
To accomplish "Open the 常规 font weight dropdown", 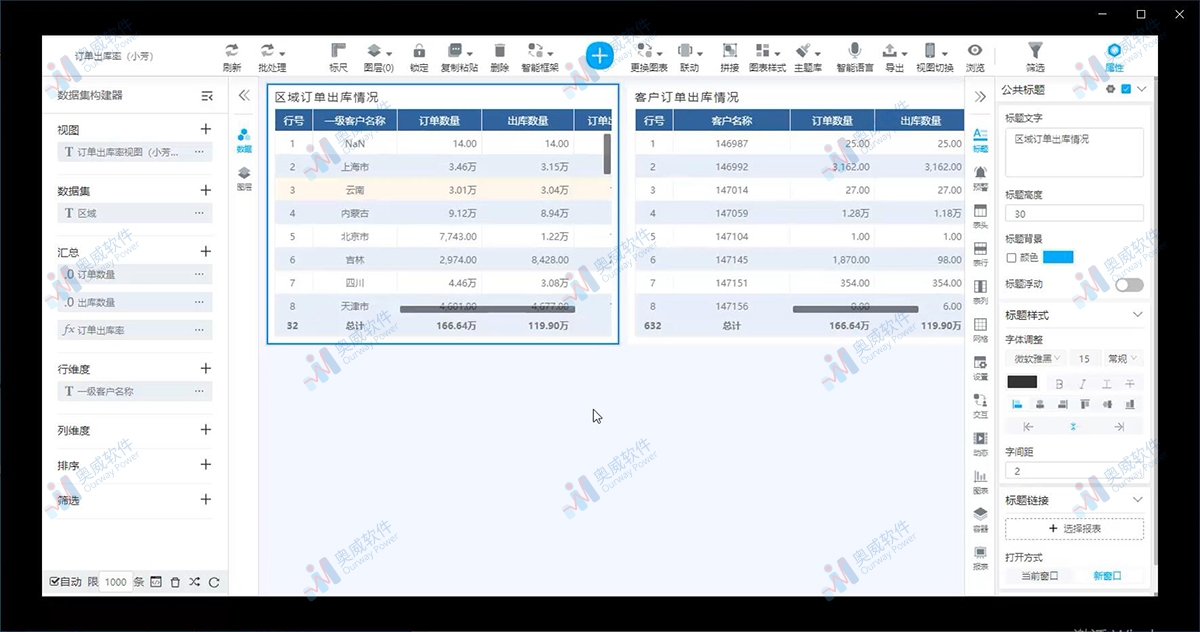I will point(1123,358).
